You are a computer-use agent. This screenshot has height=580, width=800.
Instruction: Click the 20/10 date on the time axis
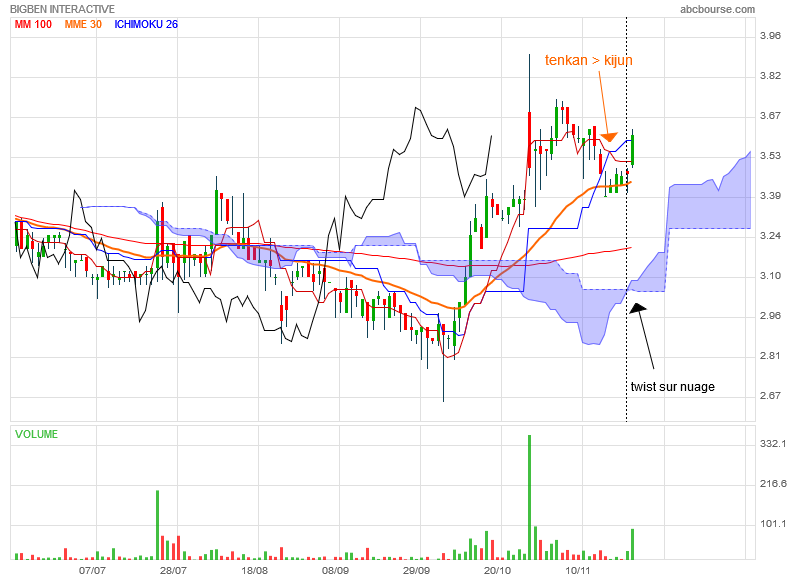(497, 570)
